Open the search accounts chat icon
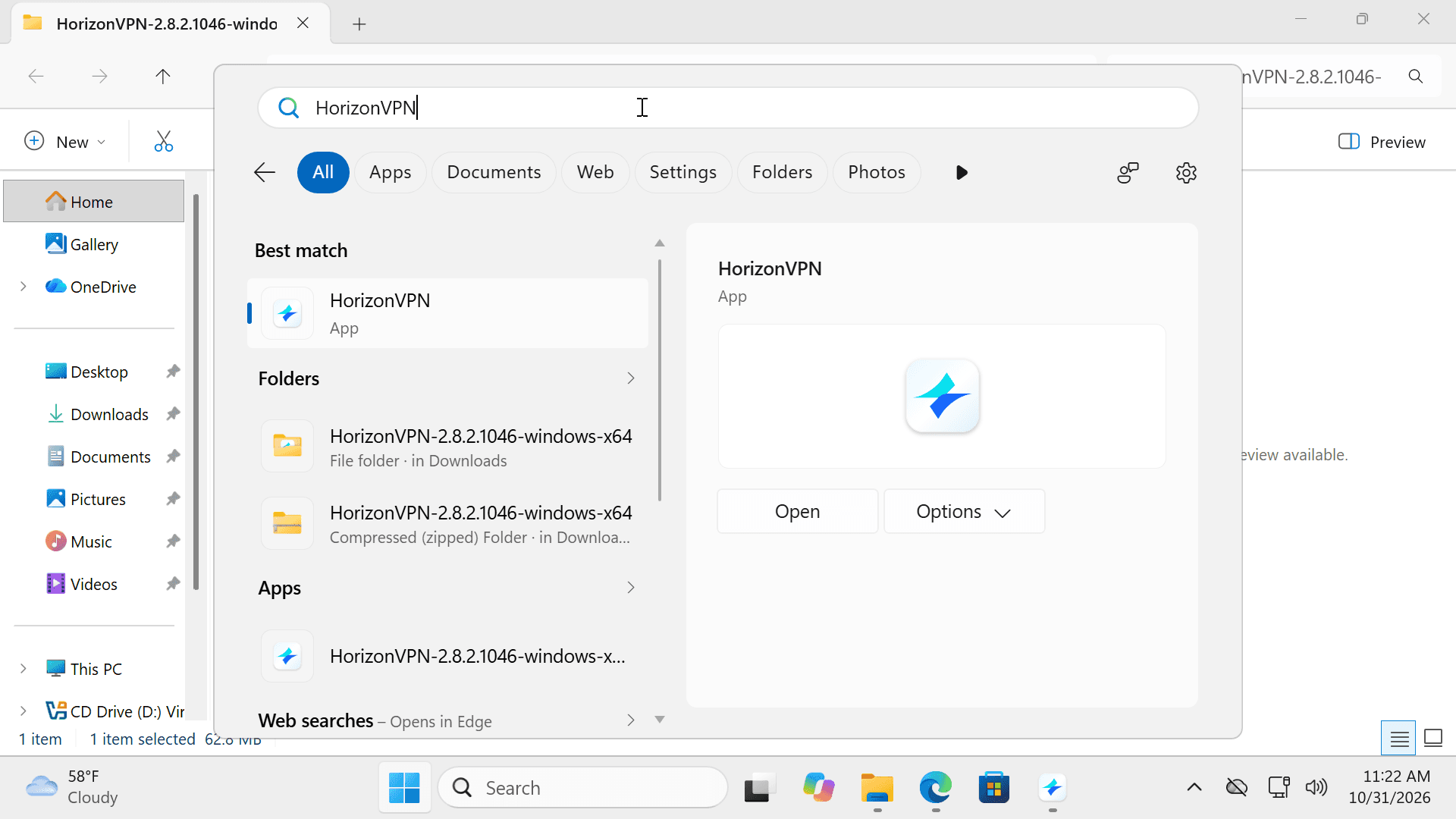The image size is (1456, 819). point(1128,173)
